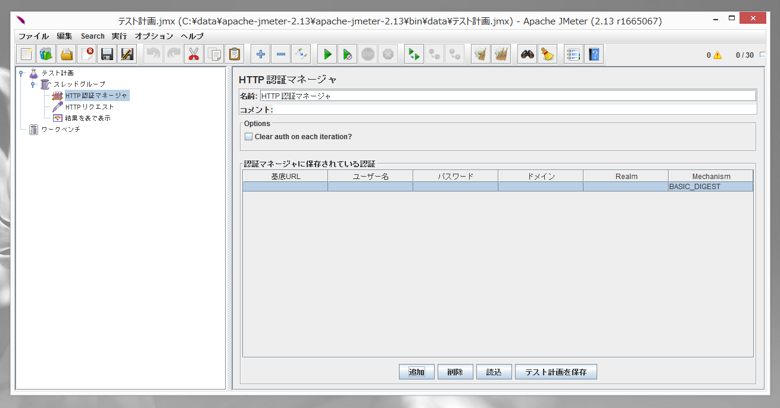
Task: Click the 削除 button
Action: click(455, 372)
